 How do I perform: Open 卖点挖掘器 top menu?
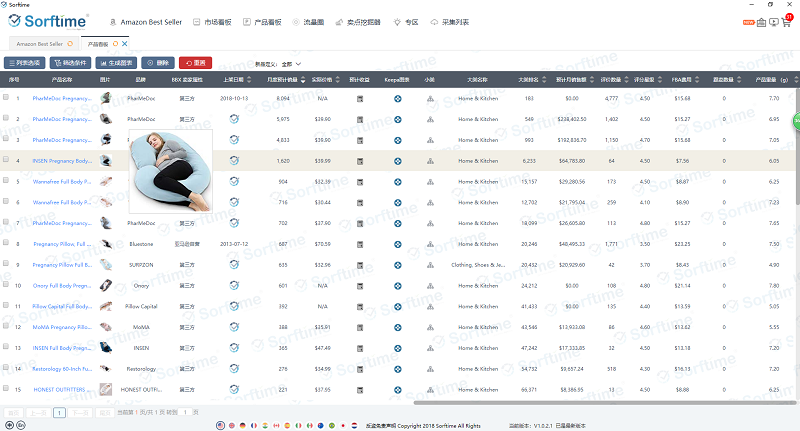pyautogui.click(x=358, y=22)
